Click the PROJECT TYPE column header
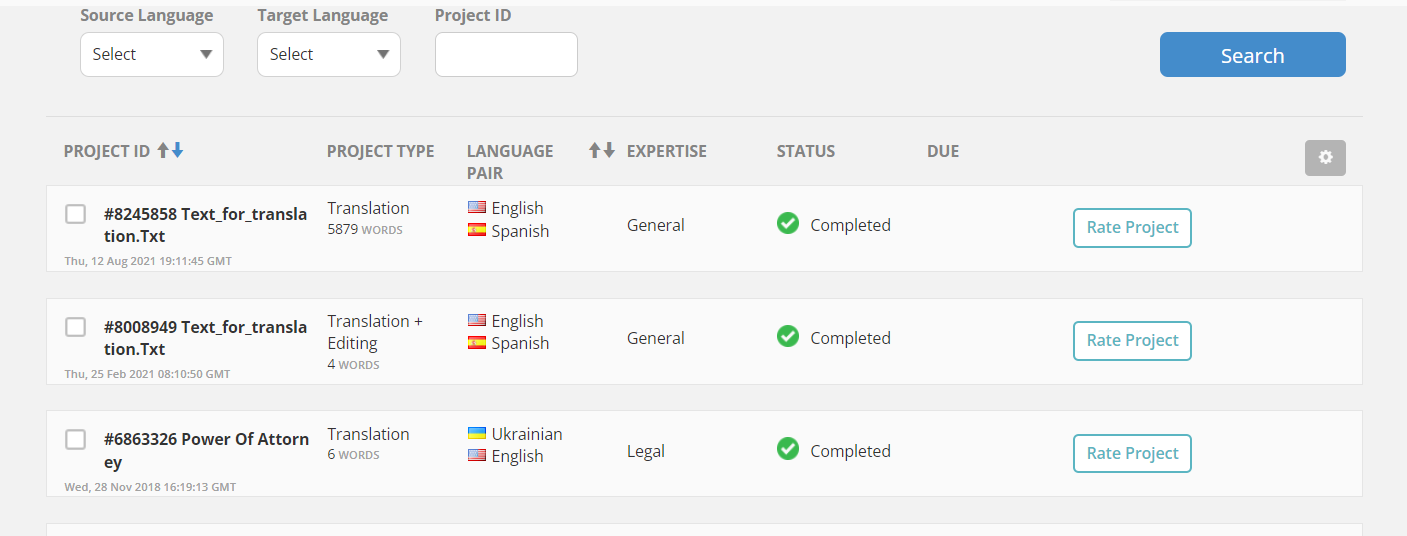The width and height of the screenshot is (1407, 536). coord(380,151)
